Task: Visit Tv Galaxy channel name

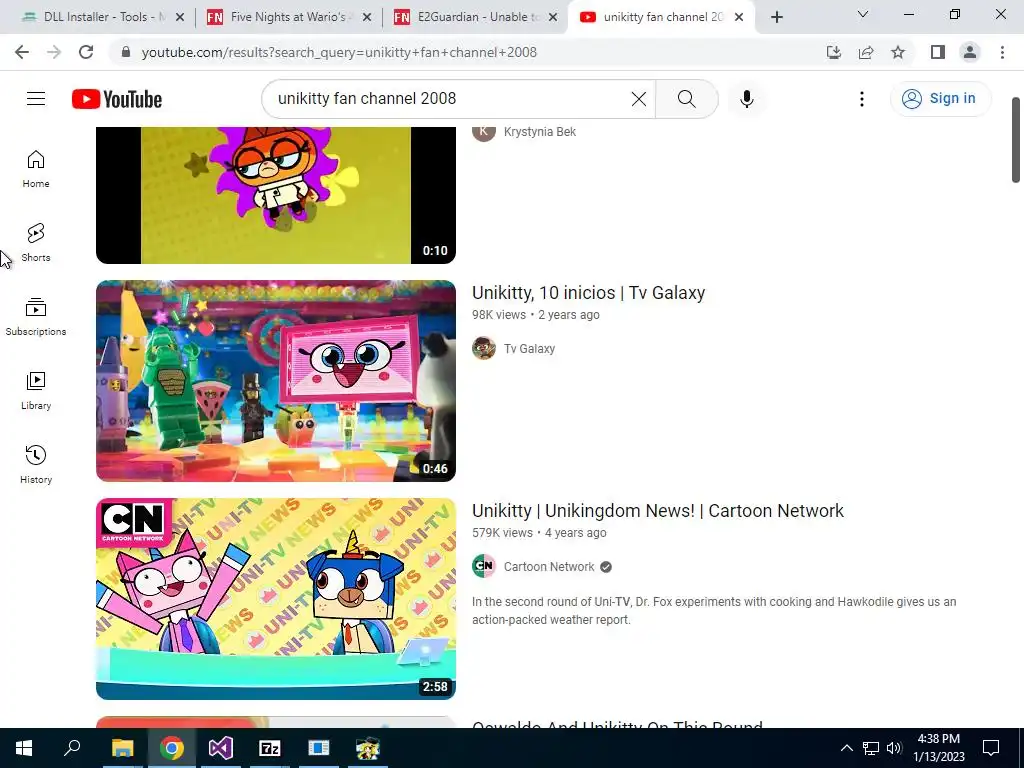Action: pyautogui.click(x=529, y=349)
